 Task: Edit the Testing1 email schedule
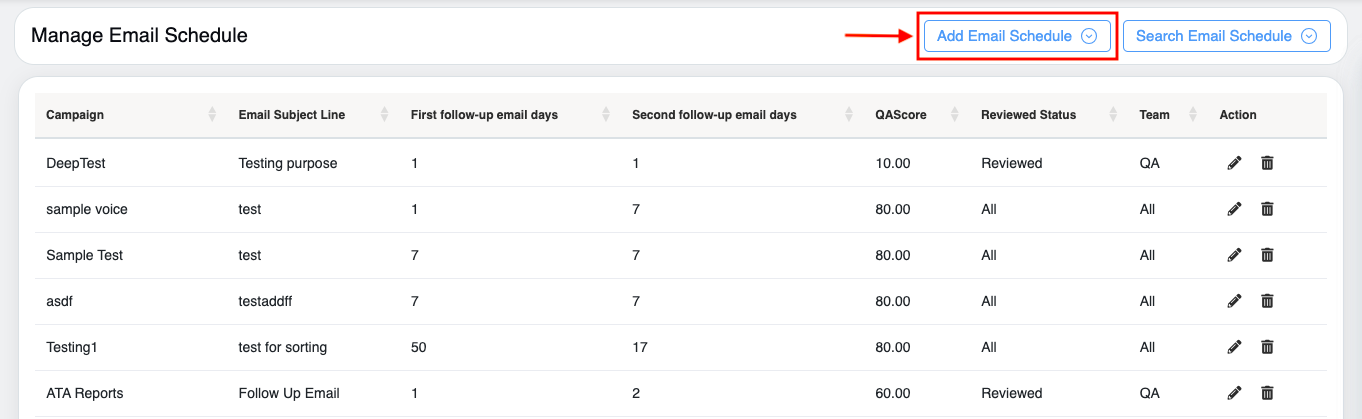[x=1234, y=347]
